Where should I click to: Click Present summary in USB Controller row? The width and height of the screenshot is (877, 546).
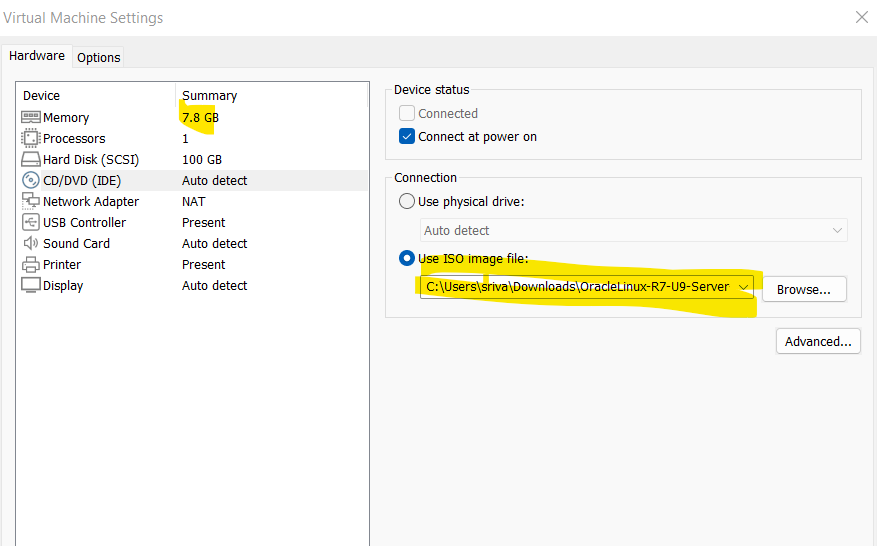pyautogui.click(x=203, y=222)
